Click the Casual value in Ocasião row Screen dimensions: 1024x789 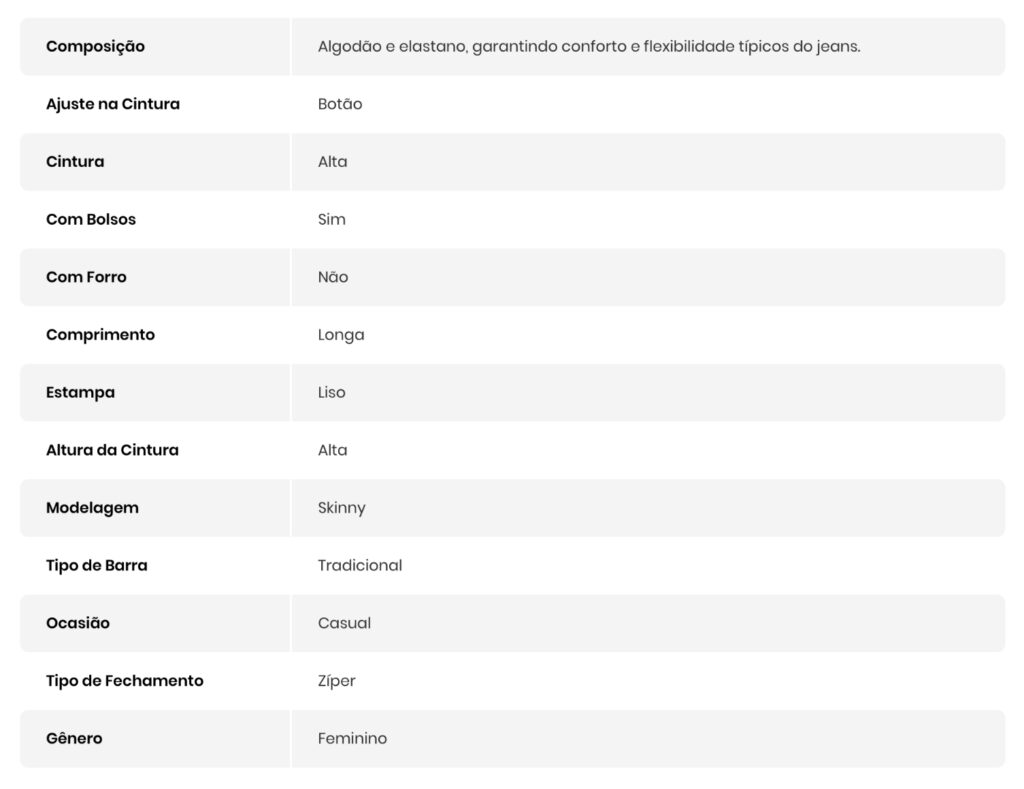(x=344, y=623)
